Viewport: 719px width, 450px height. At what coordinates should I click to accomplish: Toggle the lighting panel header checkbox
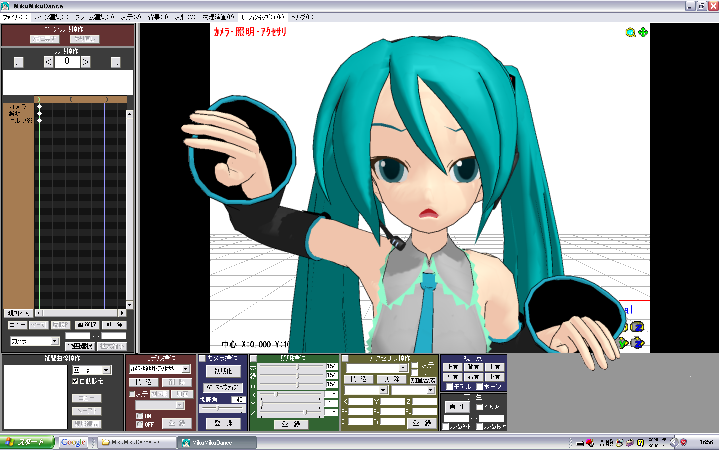pos(254,359)
